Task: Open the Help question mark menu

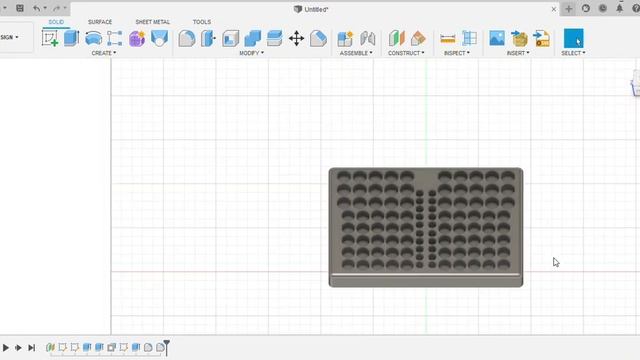Action: coord(636,8)
